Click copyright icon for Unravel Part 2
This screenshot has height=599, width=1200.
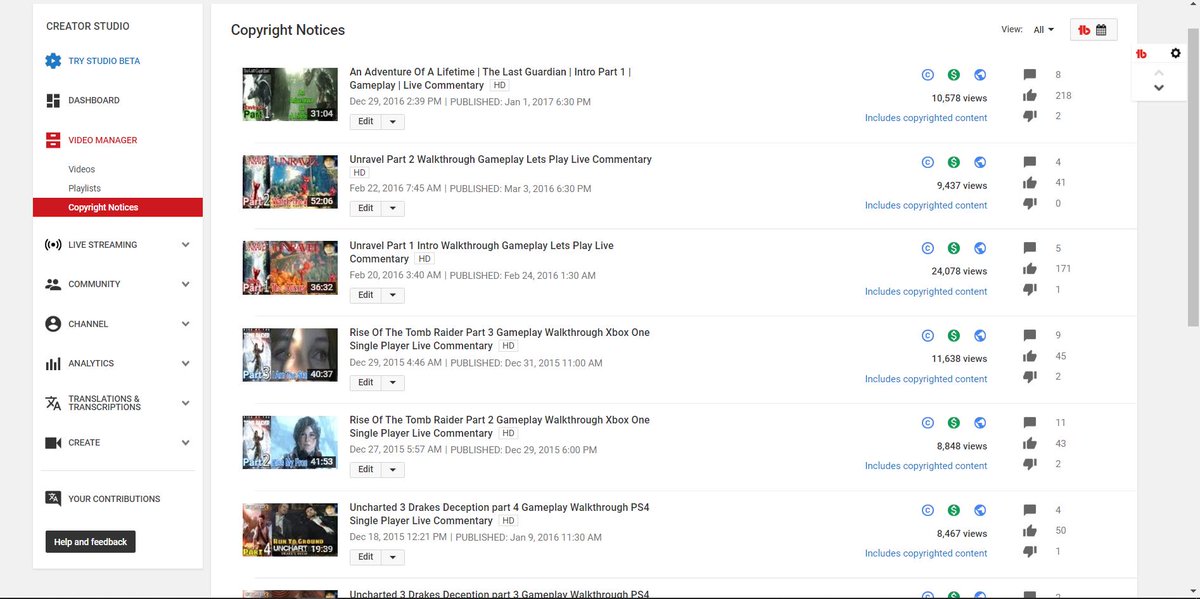coord(928,162)
